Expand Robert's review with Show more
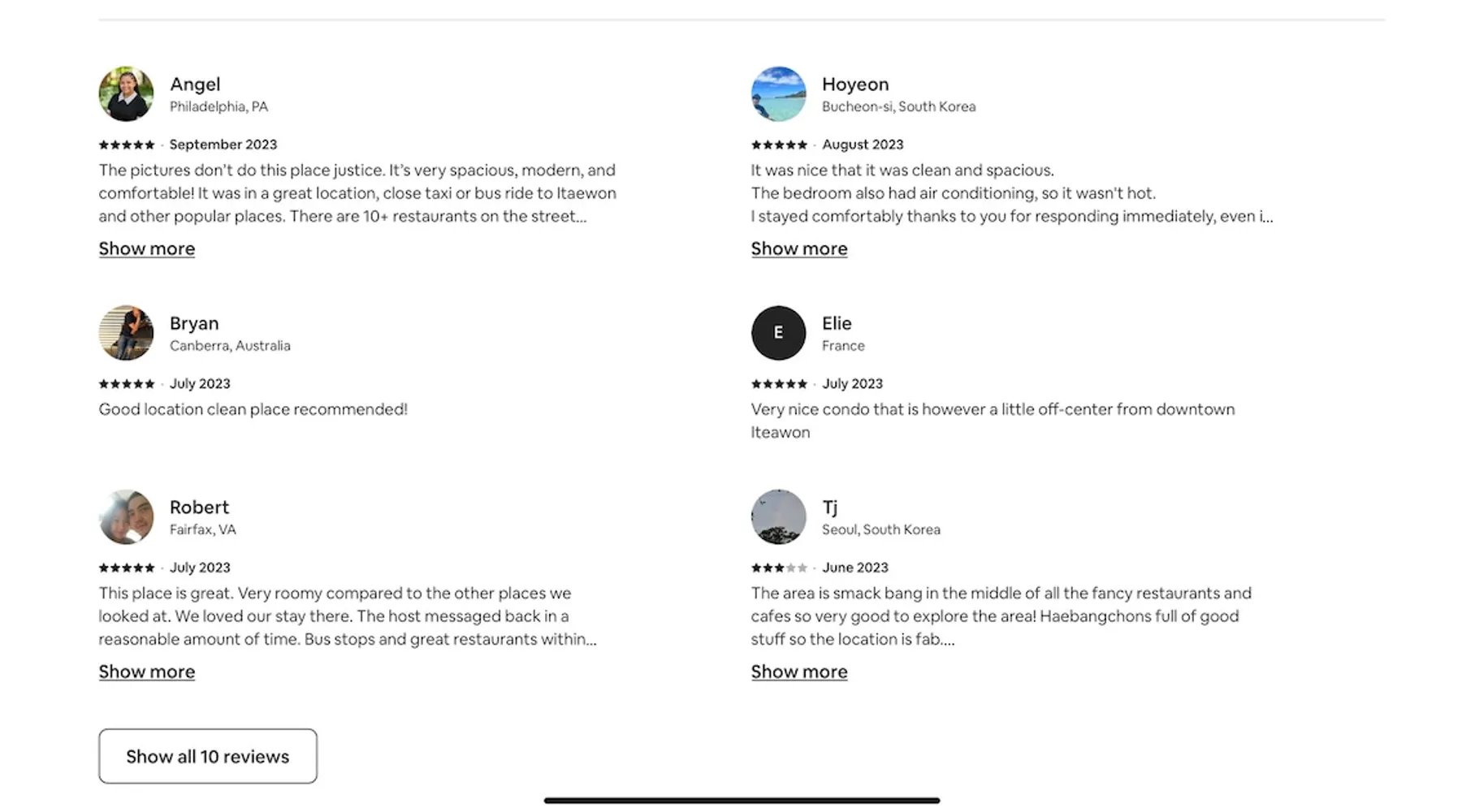 coord(147,672)
